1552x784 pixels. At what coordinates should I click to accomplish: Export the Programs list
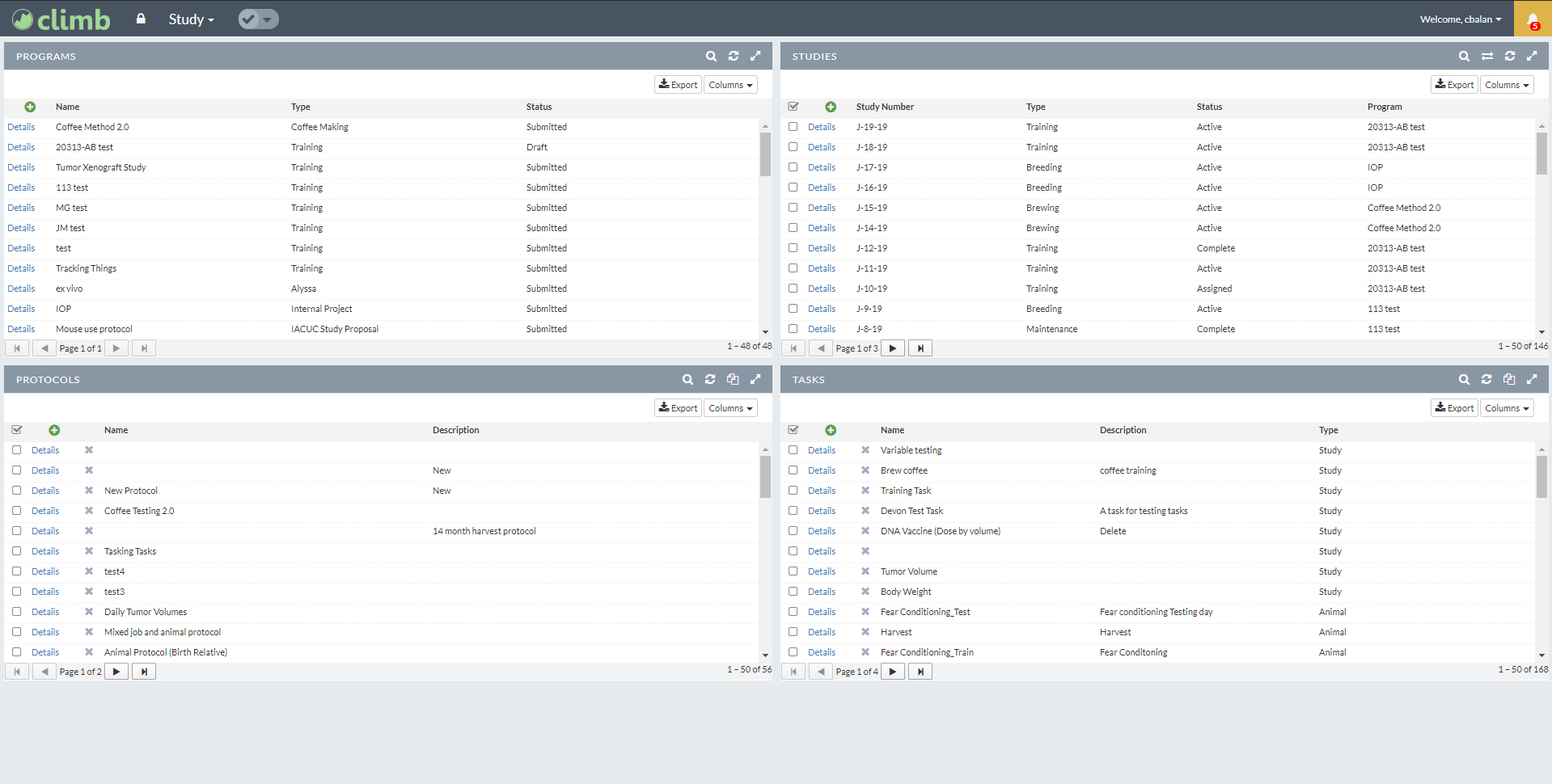coord(678,85)
